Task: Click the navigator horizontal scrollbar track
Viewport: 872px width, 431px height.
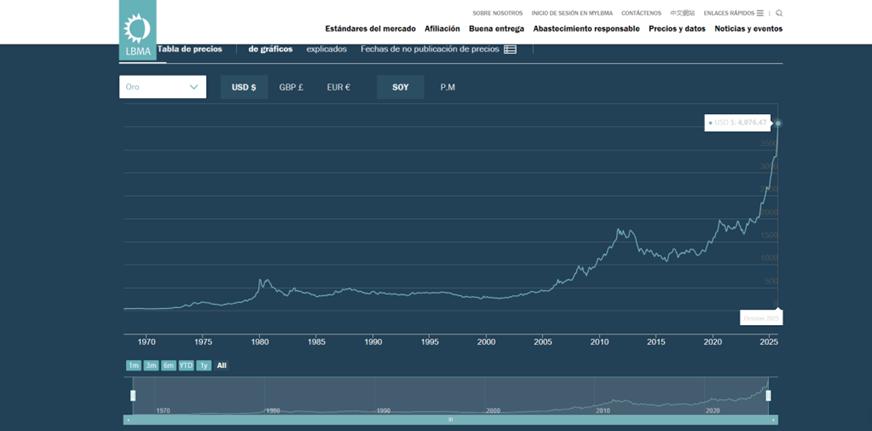Action: click(450, 419)
